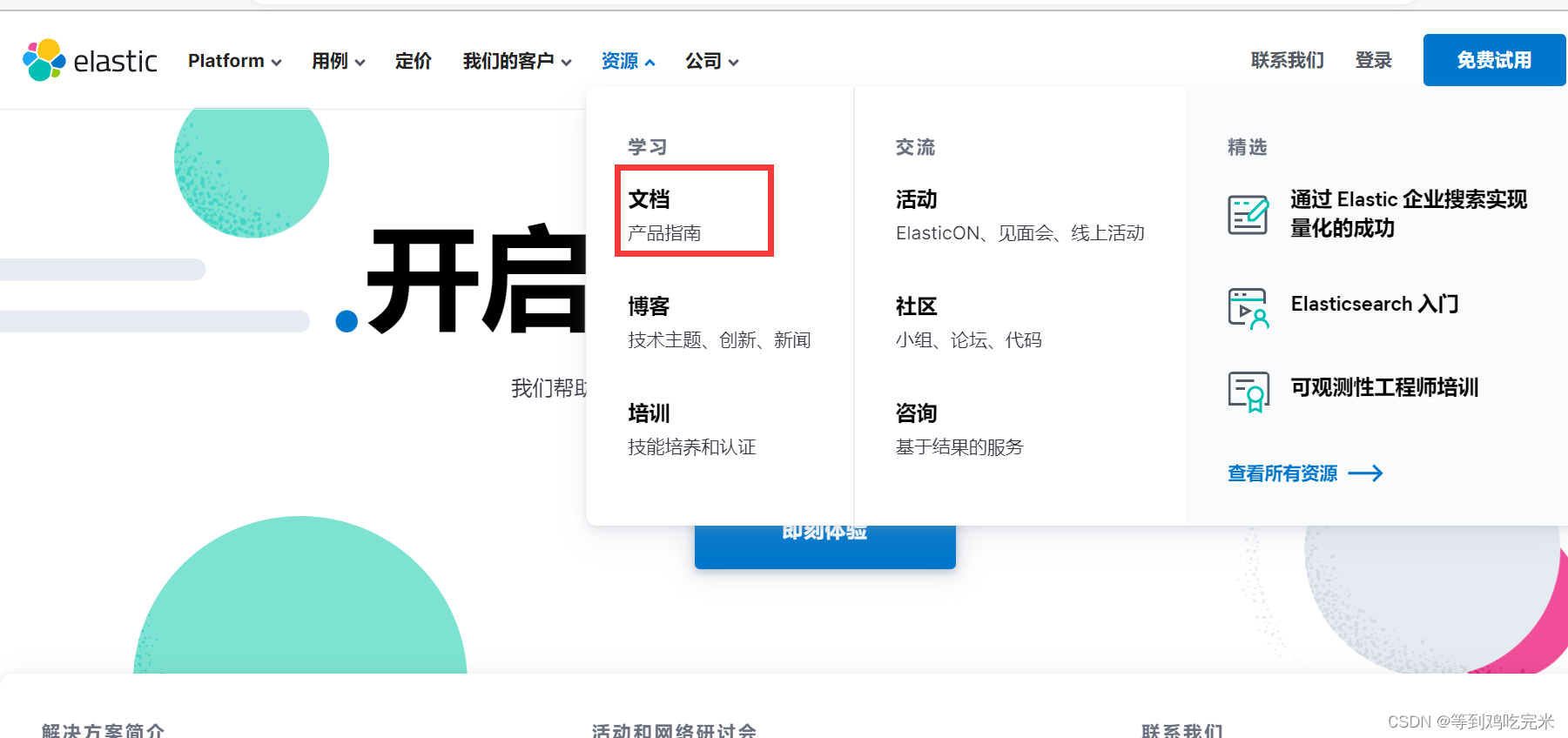
Task: Expand the 我们的客户 dropdown menu
Action: (x=517, y=61)
